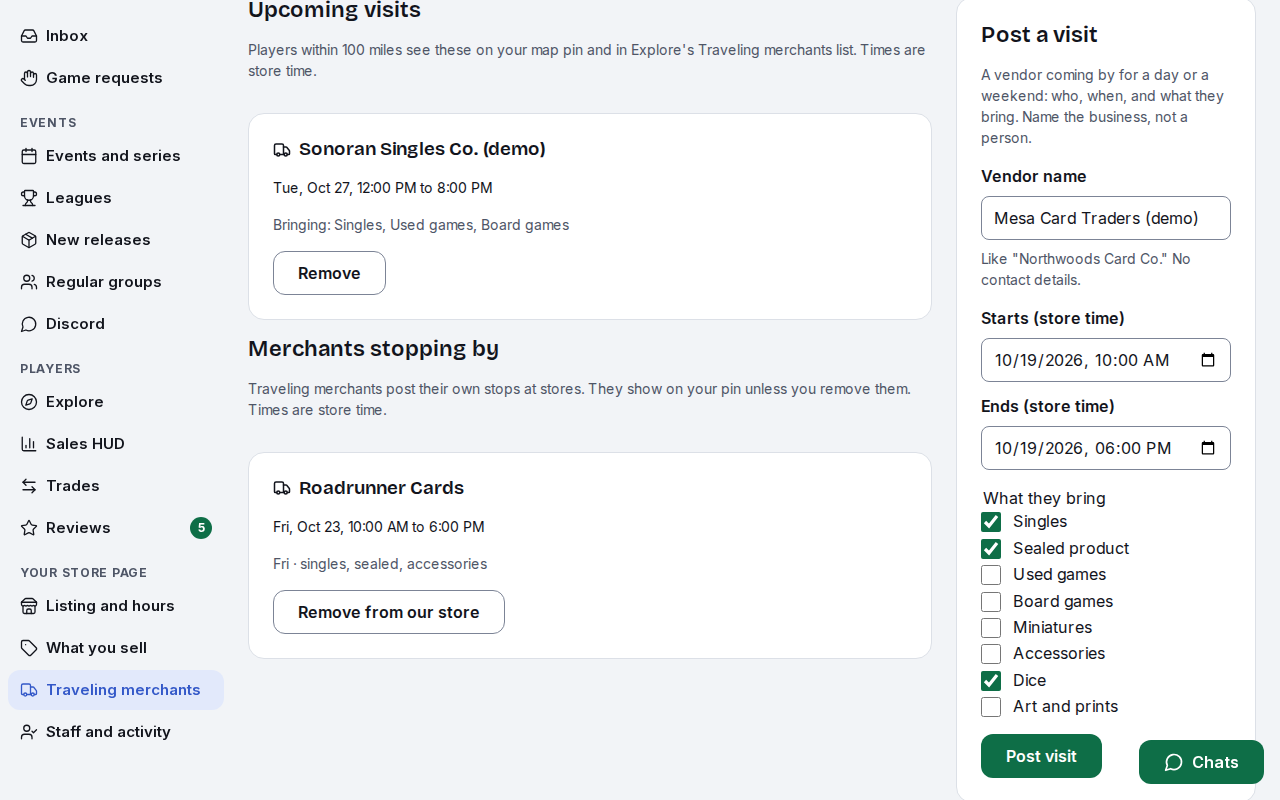Enable the Art and prints checkbox

click(x=991, y=707)
